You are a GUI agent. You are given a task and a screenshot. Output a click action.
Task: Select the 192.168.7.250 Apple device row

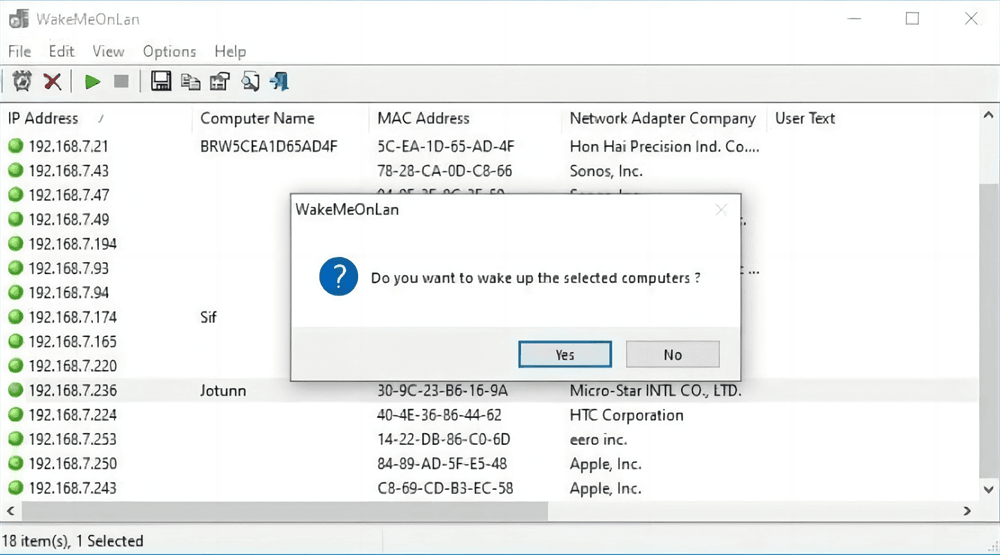[72, 464]
